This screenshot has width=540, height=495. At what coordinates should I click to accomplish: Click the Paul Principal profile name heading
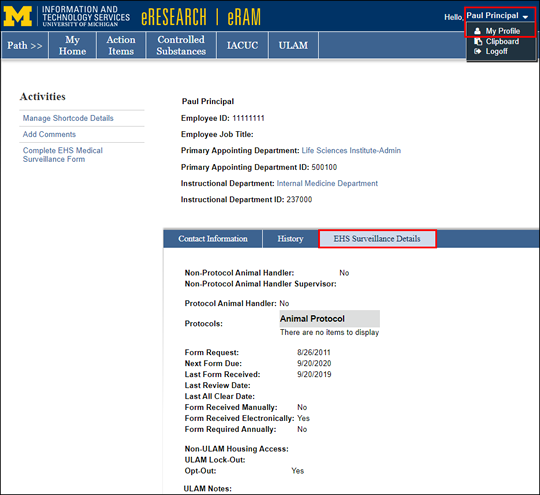click(208, 101)
